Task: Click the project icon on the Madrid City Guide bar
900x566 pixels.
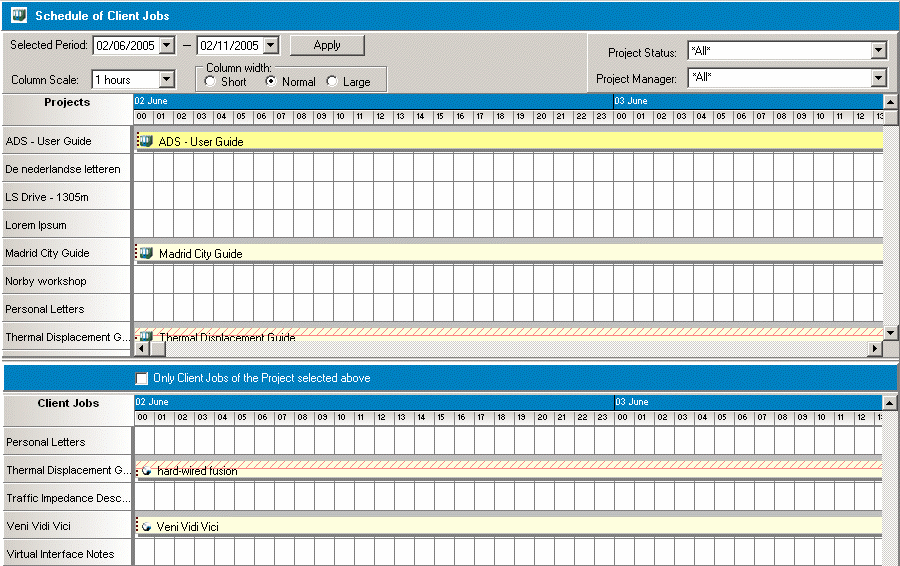Action: 146,253
